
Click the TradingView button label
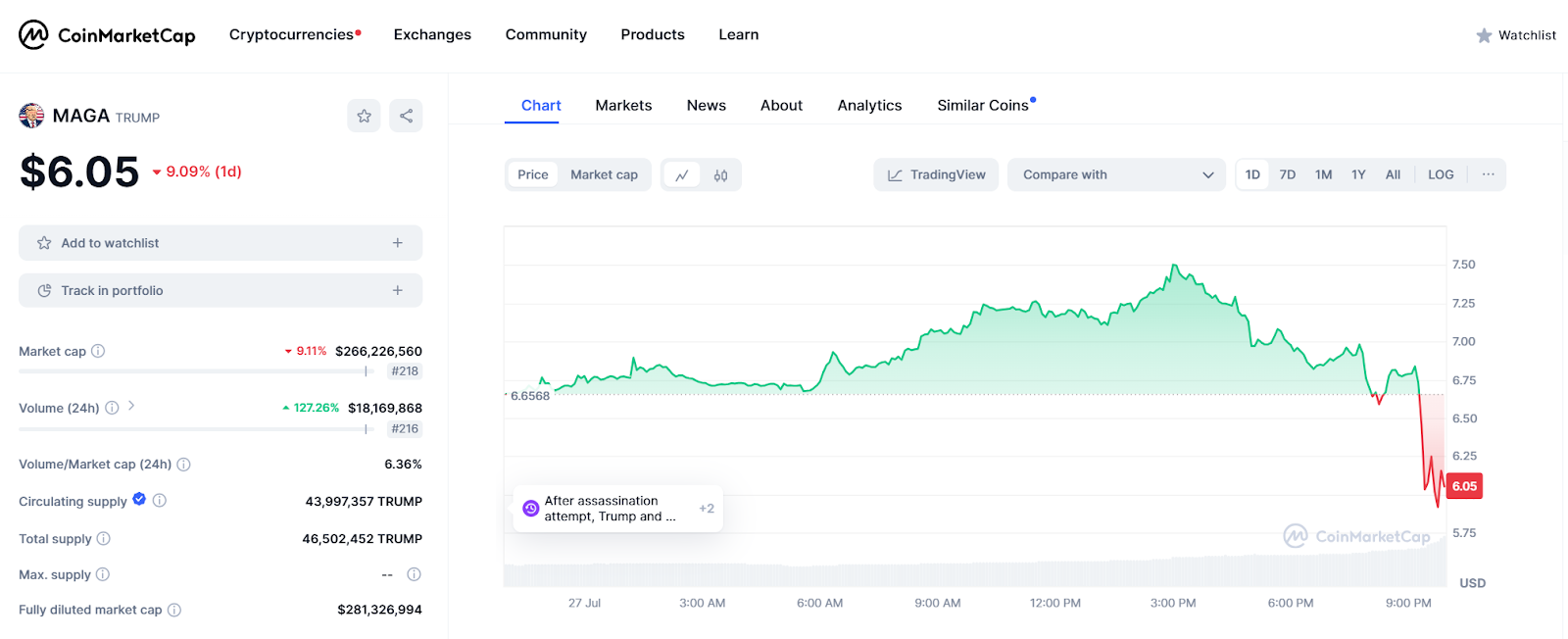948,174
